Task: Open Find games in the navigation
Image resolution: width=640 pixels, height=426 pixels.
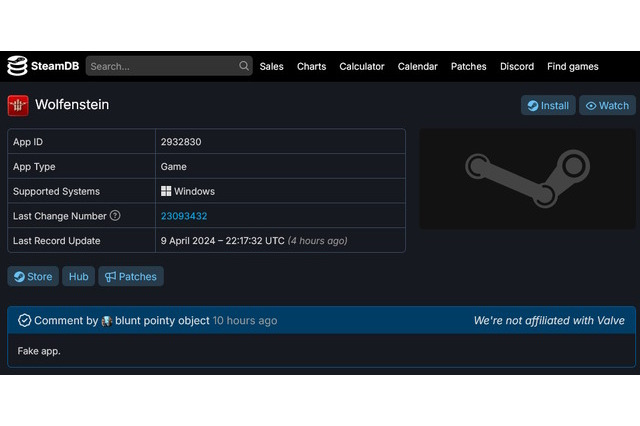Action: pos(573,67)
